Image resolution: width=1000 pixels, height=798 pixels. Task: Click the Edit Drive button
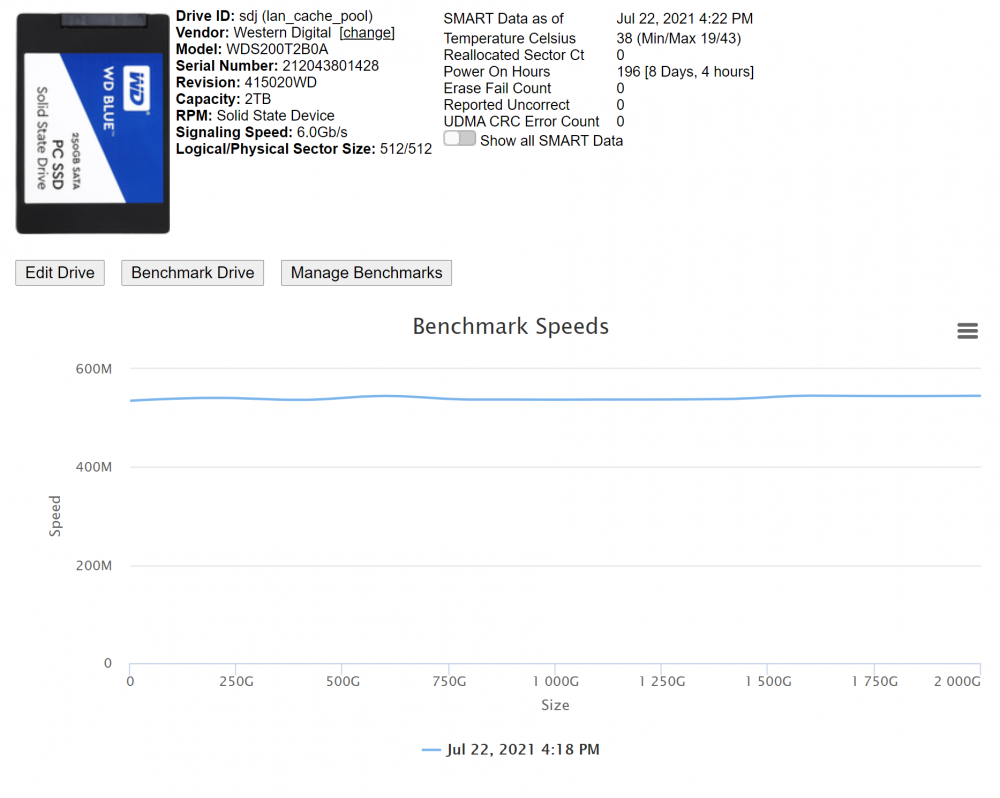pos(60,273)
